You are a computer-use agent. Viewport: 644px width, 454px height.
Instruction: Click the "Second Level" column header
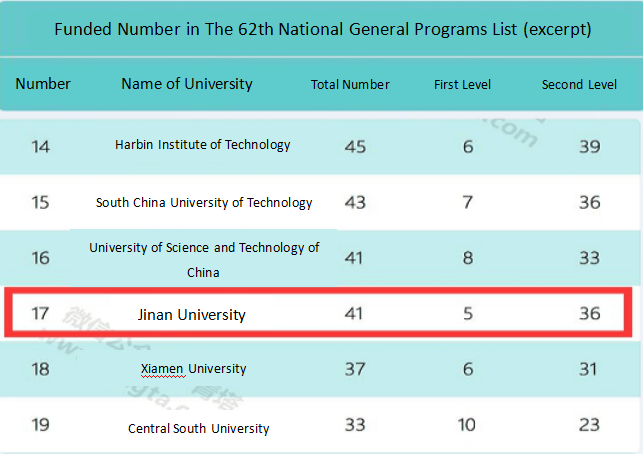coord(579,85)
